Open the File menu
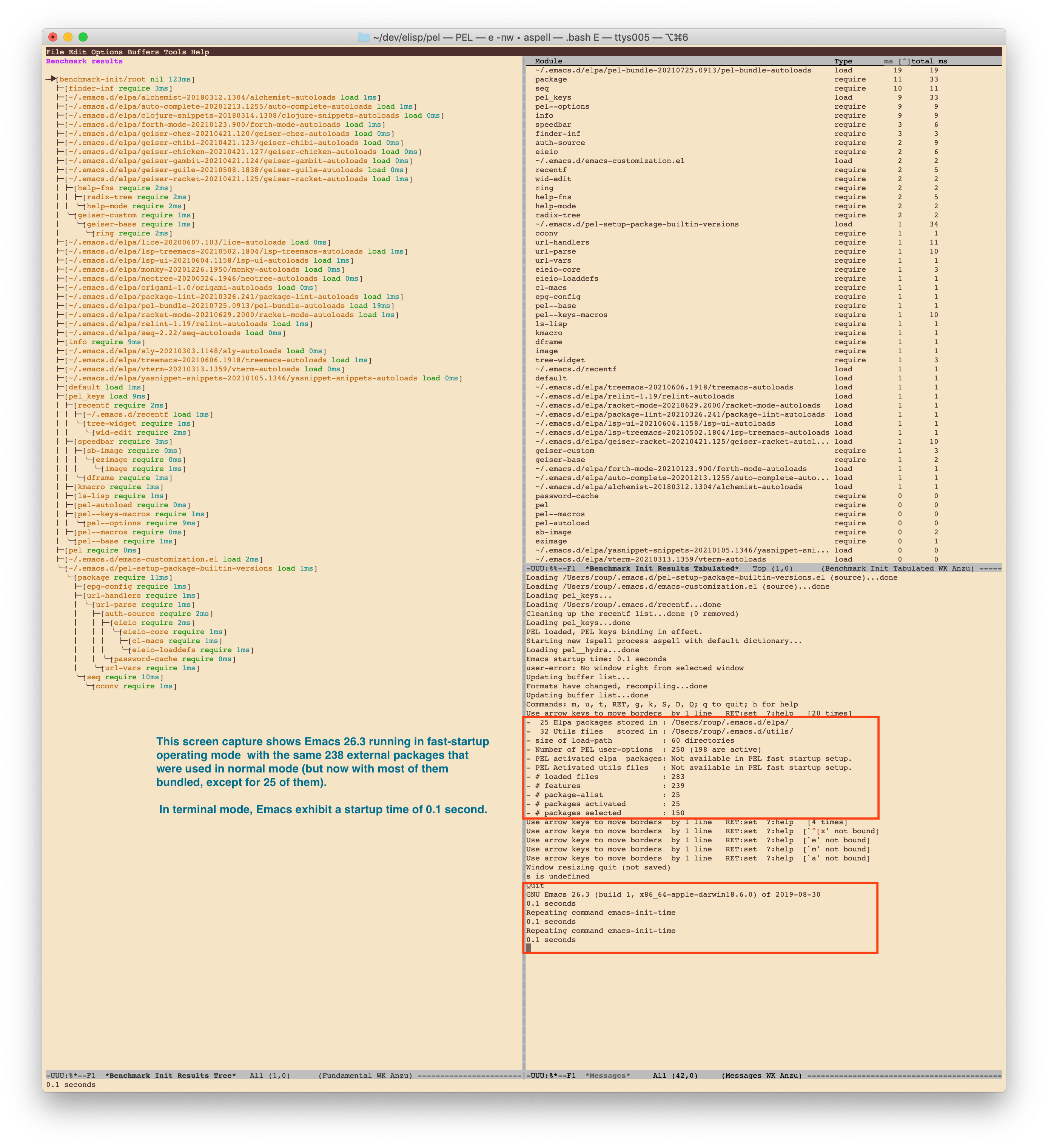The height and width of the screenshot is (1148, 1048). (55, 52)
